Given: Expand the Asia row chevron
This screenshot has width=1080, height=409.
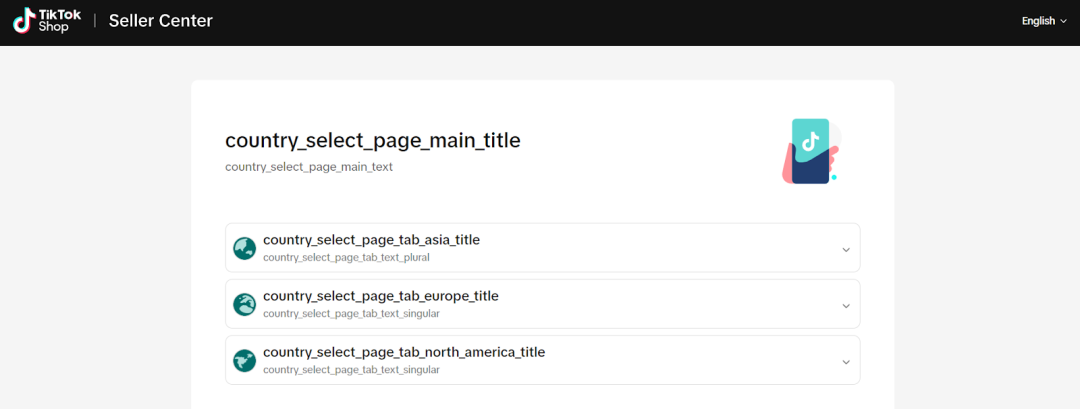Looking at the screenshot, I should click(x=846, y=249).
